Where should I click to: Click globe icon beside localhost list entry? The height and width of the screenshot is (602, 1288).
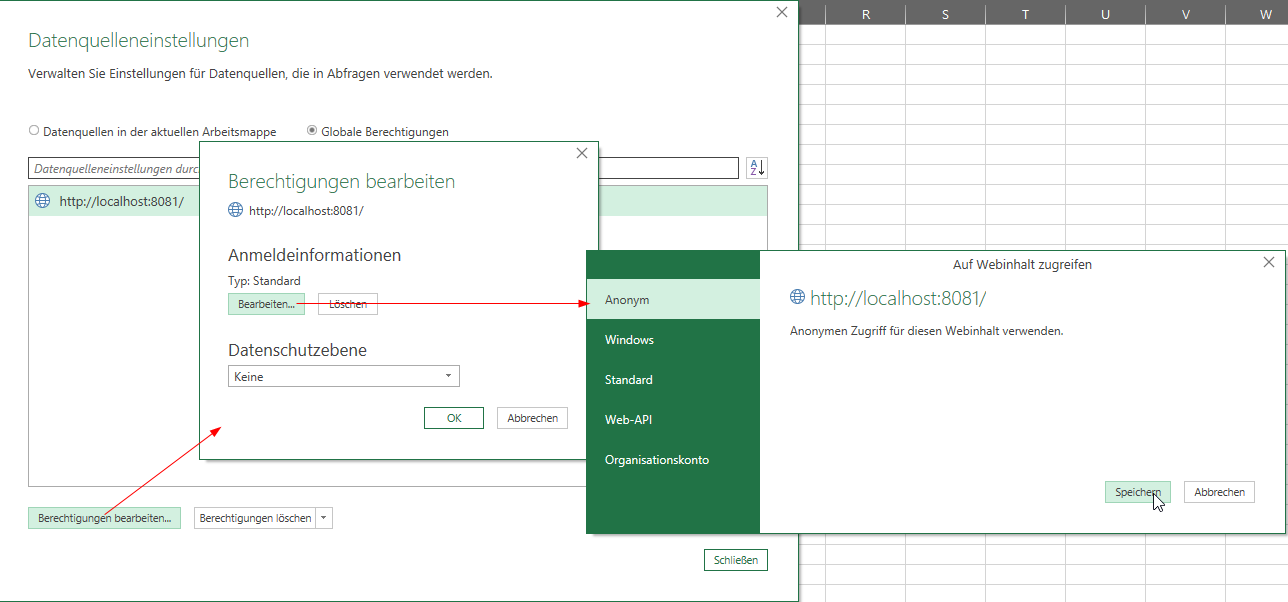click(42, 201)
